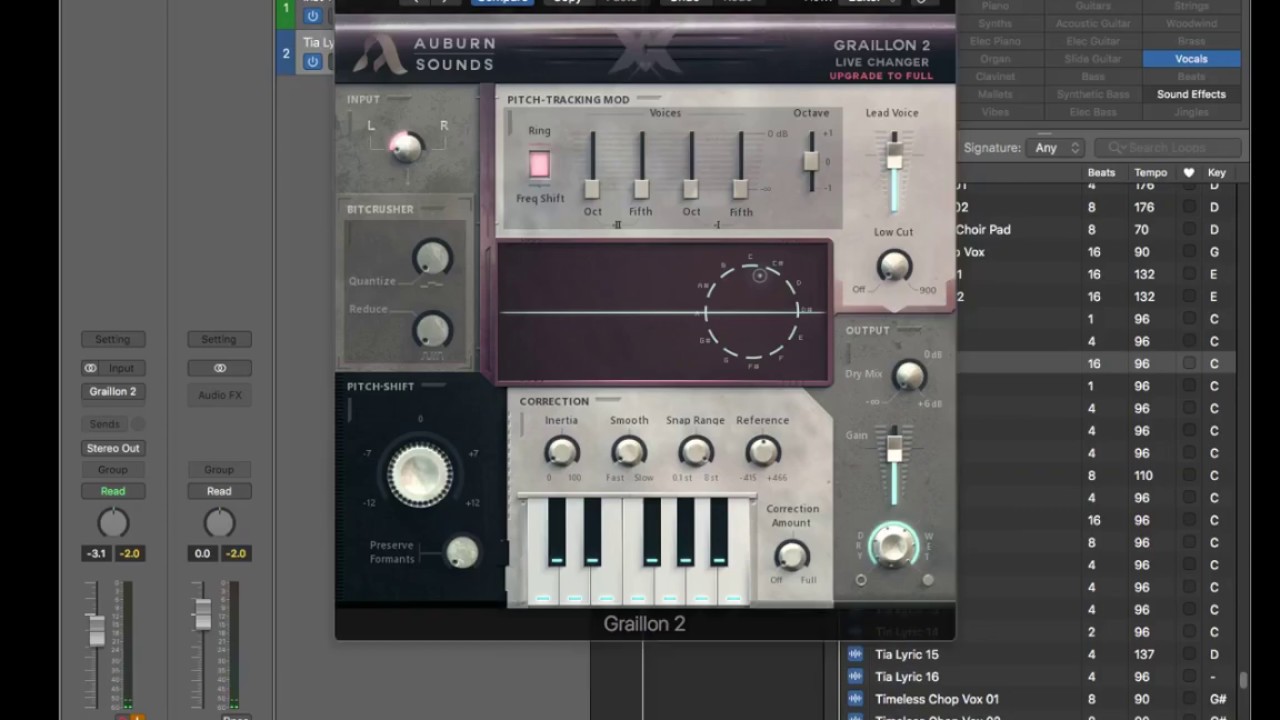The width and height of the screenshot is (1280, 720).
Task: Click the Dry/Wet output knob
Action: [893, 545]
